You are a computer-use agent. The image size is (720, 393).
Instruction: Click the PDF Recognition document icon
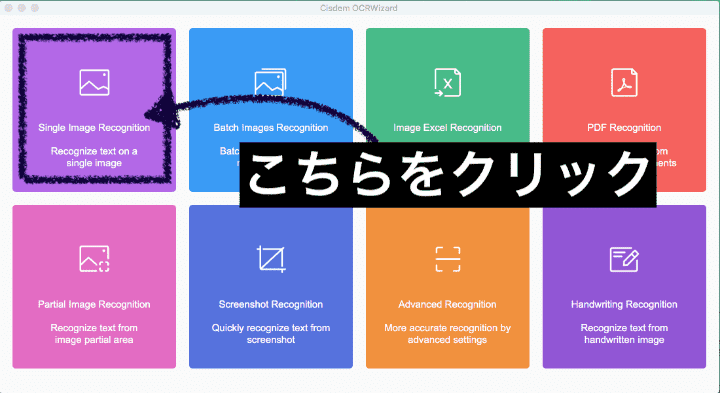click(624, 83)
